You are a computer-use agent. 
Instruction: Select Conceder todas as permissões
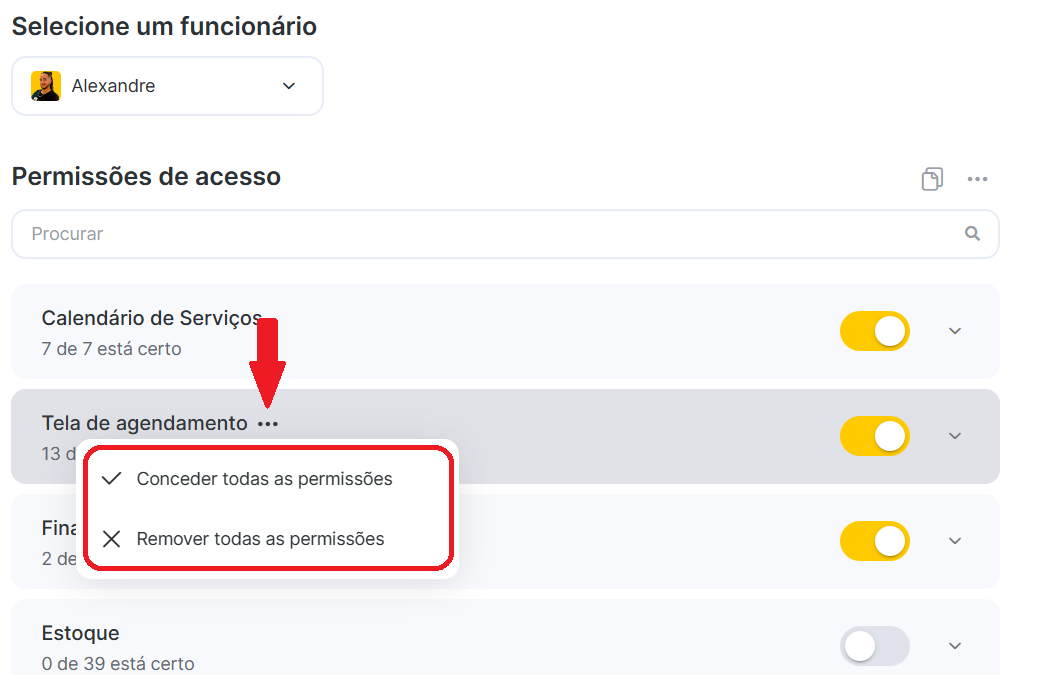(265, 479)
